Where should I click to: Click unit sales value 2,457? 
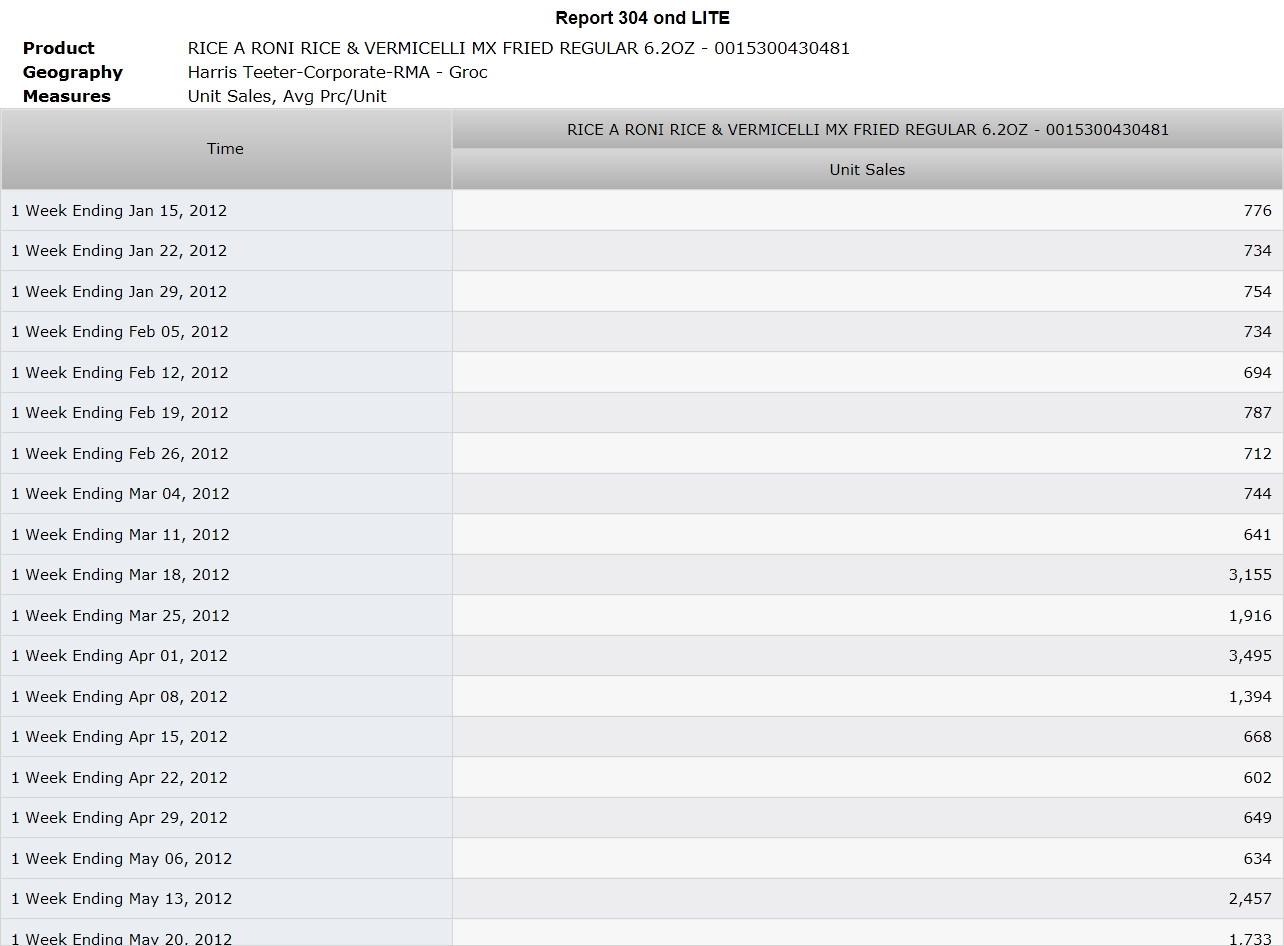(1251, 899)
